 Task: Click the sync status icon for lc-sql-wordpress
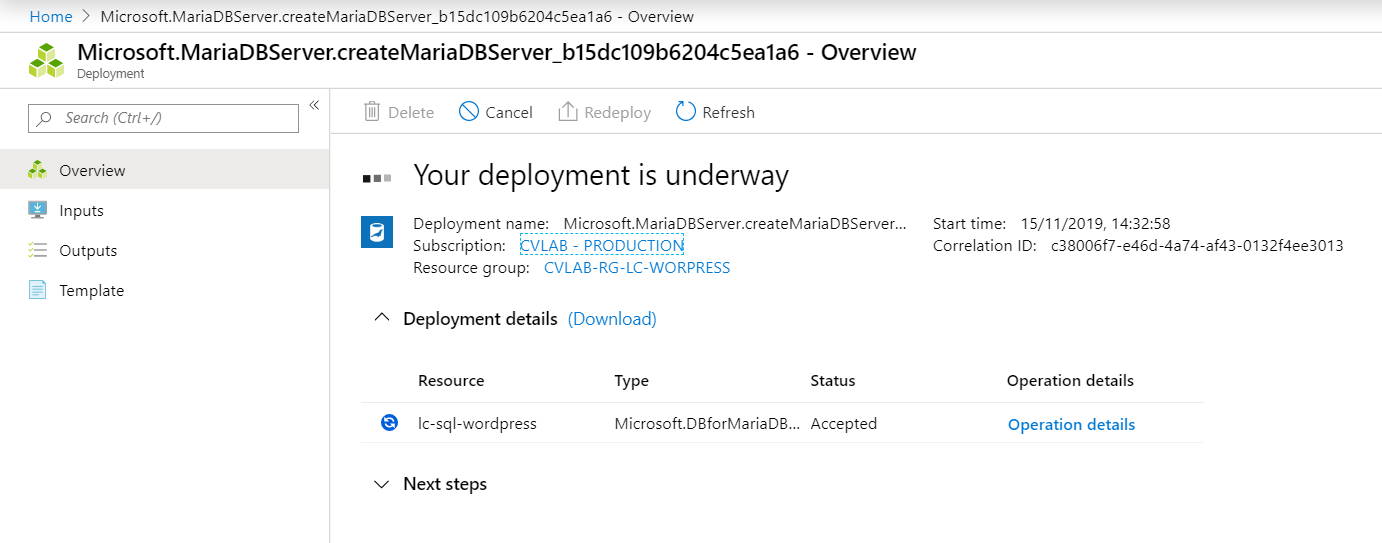coord(389,423)
